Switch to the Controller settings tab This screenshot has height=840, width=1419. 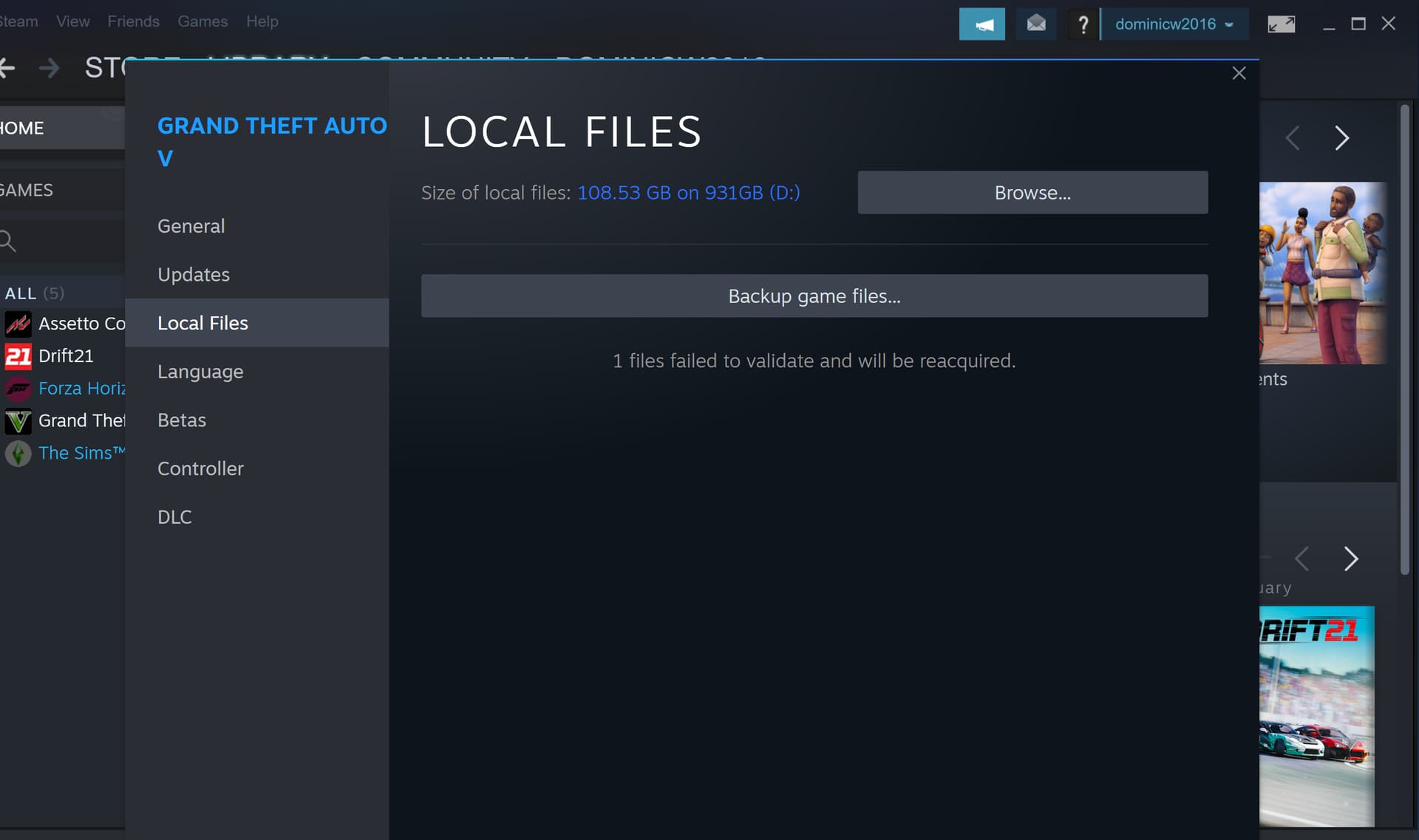(256, 468)
